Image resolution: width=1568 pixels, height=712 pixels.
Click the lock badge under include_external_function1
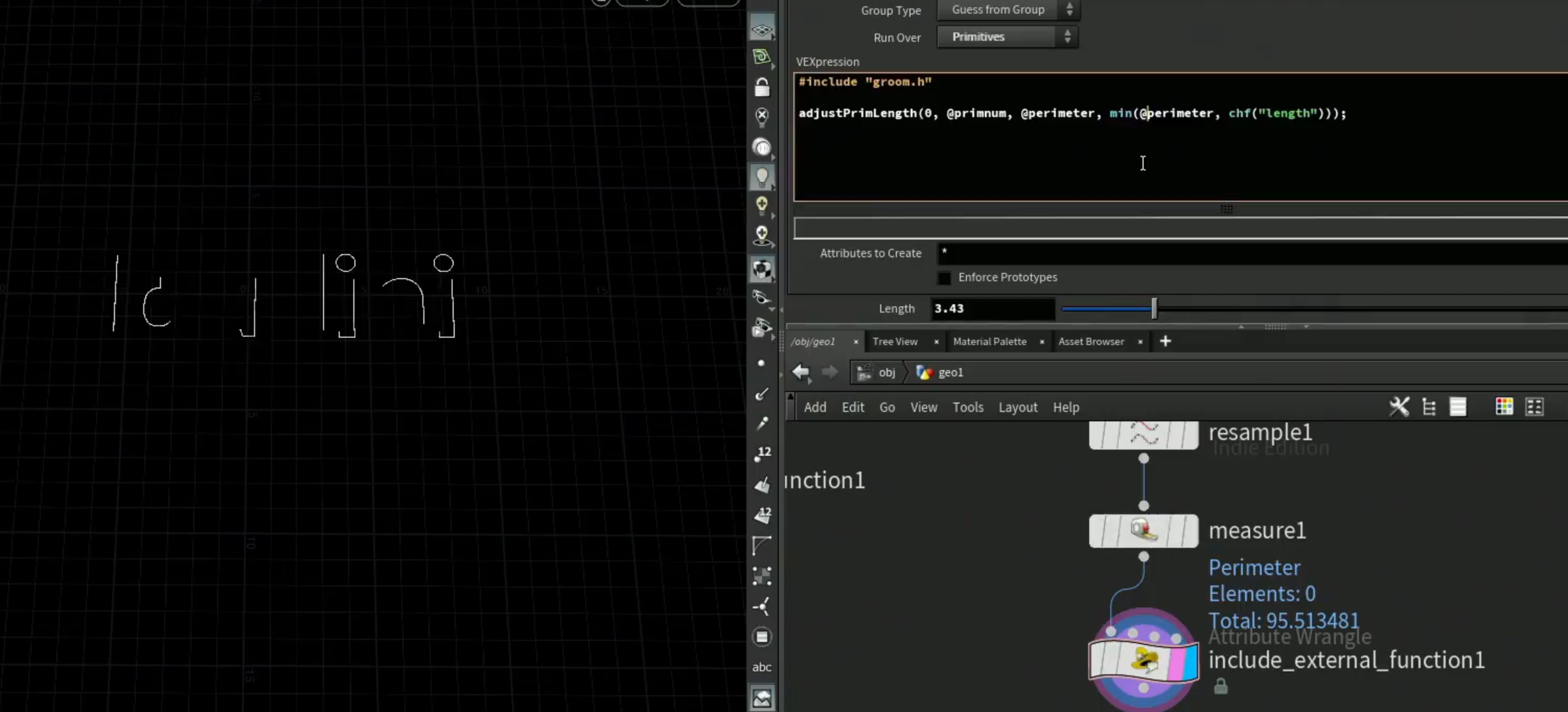pos(1220,686)
